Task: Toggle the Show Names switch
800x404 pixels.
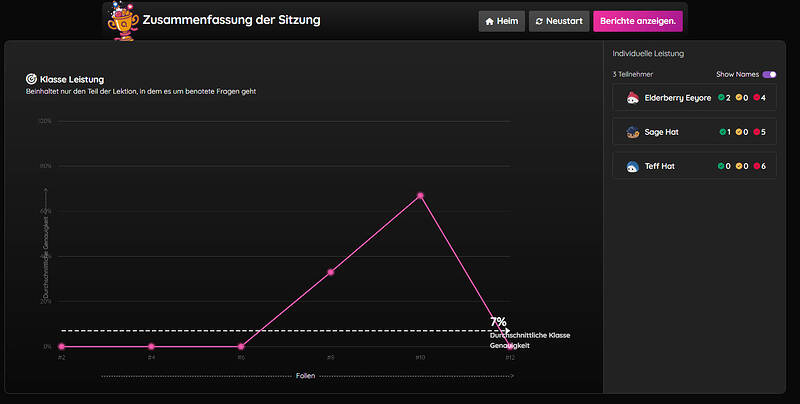Action: tap(769, 75)
